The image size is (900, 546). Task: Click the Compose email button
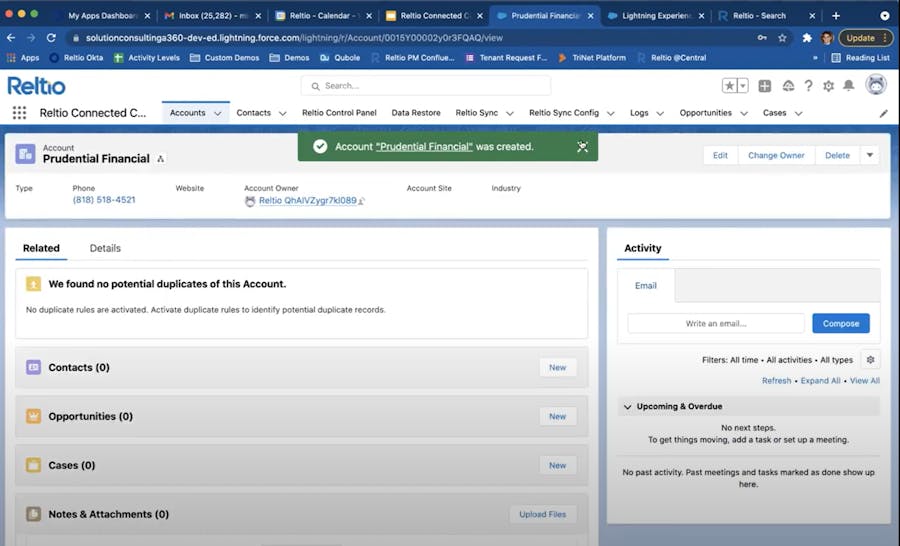(x=840, y=324)
